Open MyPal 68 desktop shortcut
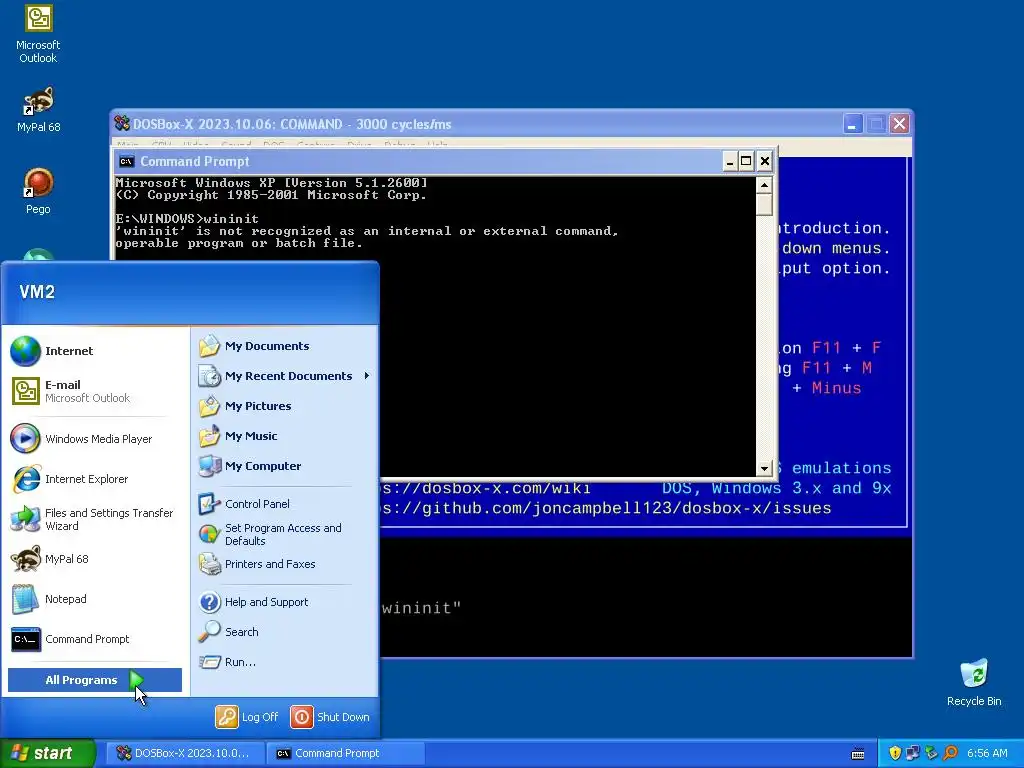The height and width of the screenshot is (768, 1024). (38, 110)
